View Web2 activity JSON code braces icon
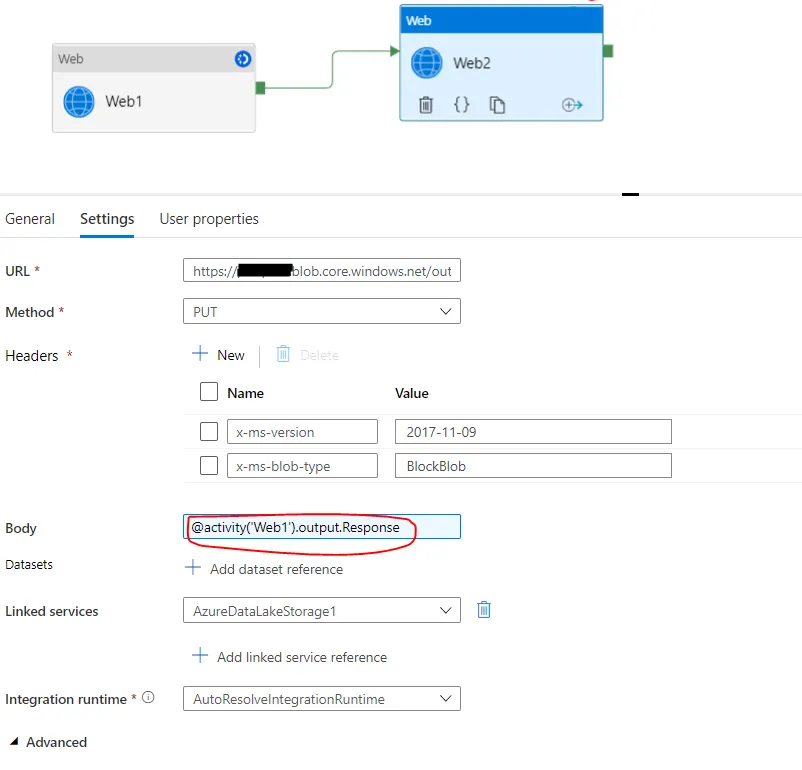The height and width of the screenshot is (770, 802). pos(461,104)
